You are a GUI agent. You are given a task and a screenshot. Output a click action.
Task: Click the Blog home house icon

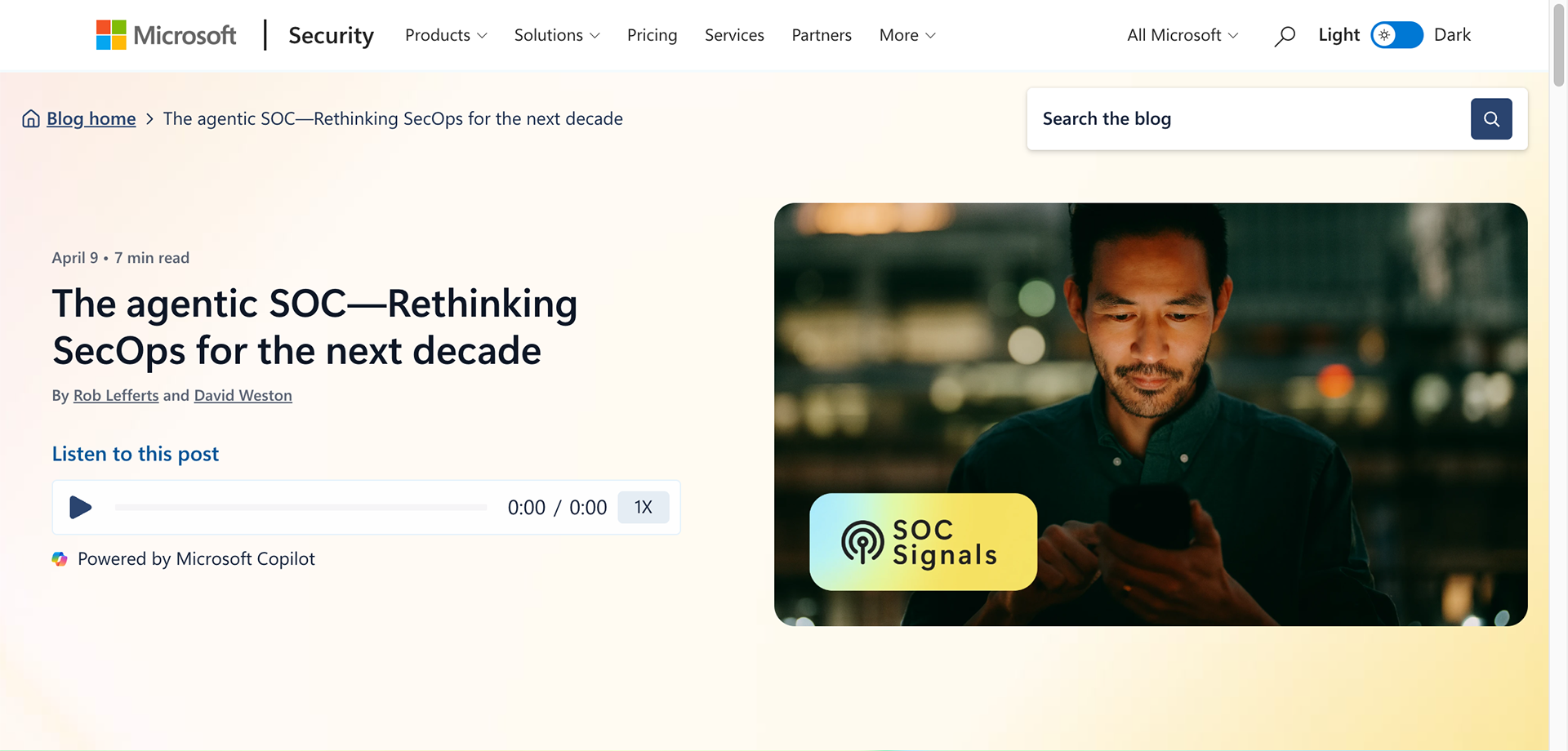click(x=31, y=119)
